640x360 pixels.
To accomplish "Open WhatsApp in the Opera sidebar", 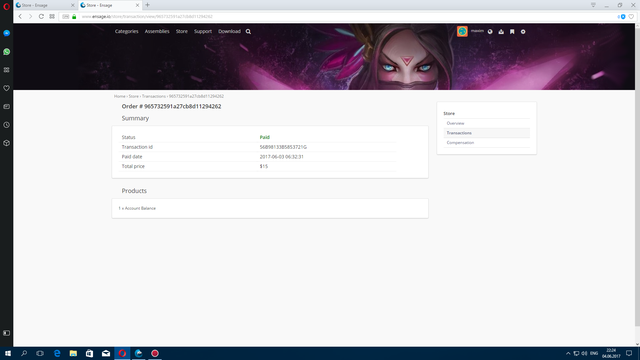I will (x=7, y=52).
